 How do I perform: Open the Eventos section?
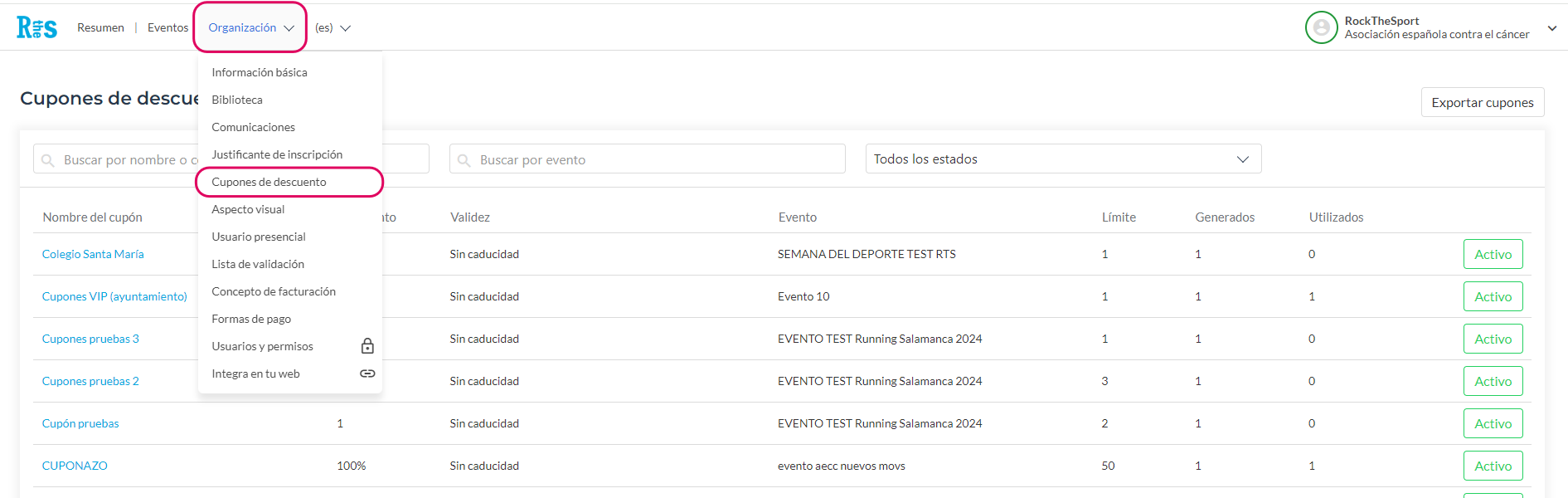pyautogui.click(x=167, y=27)
